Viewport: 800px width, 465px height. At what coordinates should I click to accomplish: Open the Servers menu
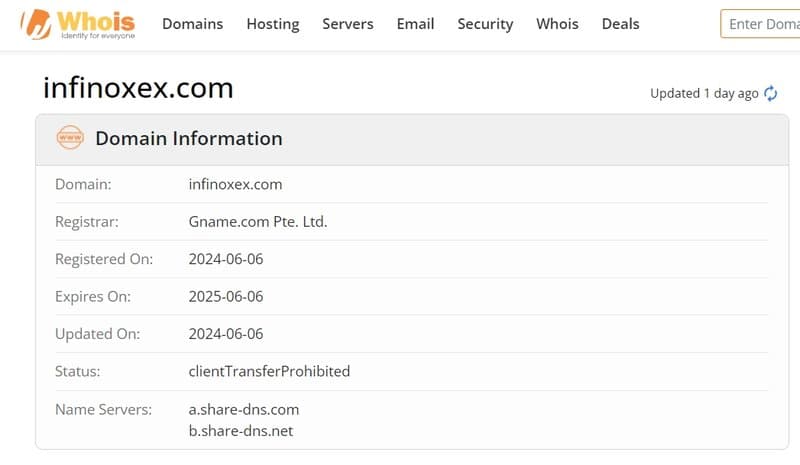(x=348, y=24)
